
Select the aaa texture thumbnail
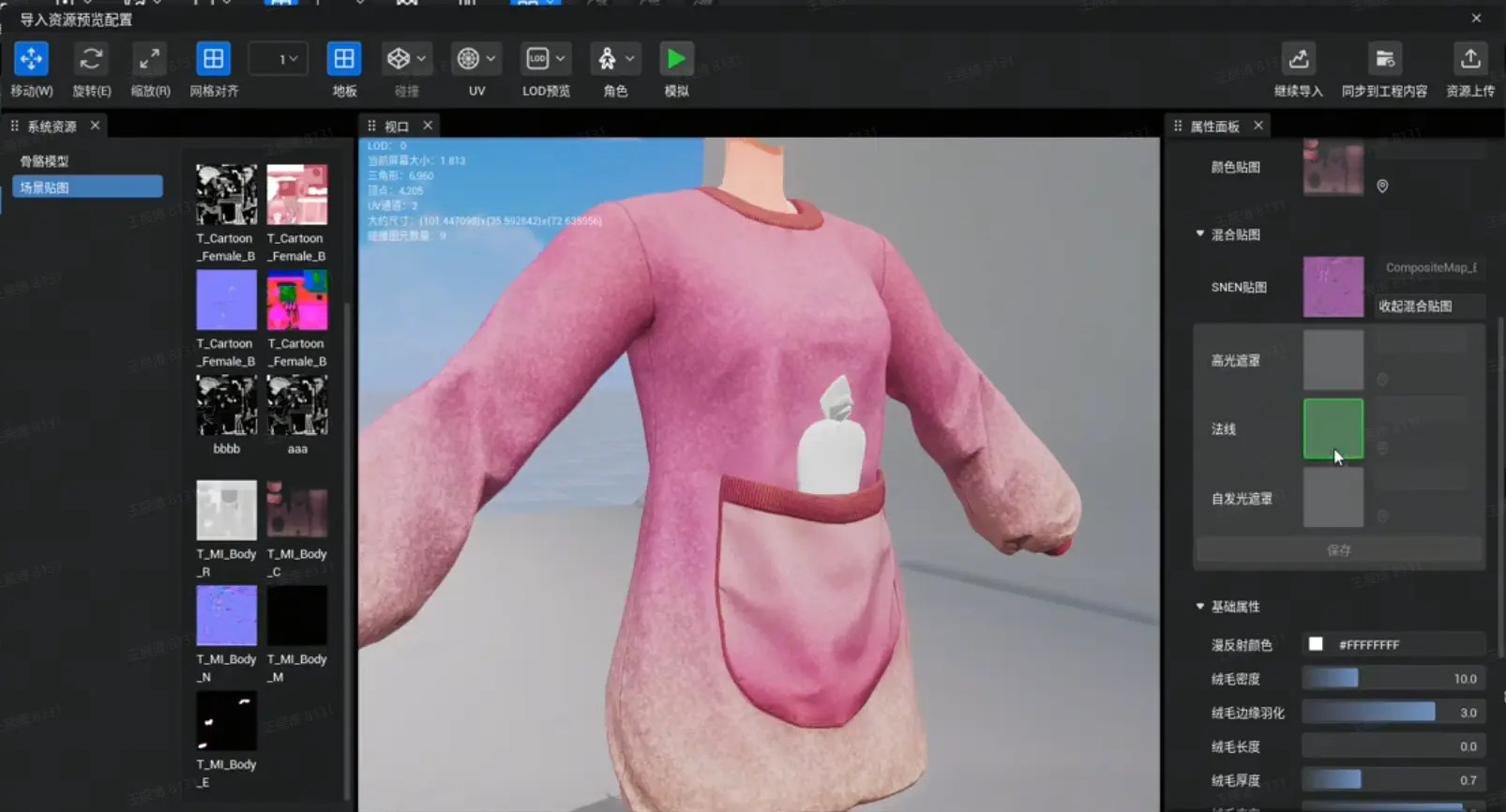(297, 405)
